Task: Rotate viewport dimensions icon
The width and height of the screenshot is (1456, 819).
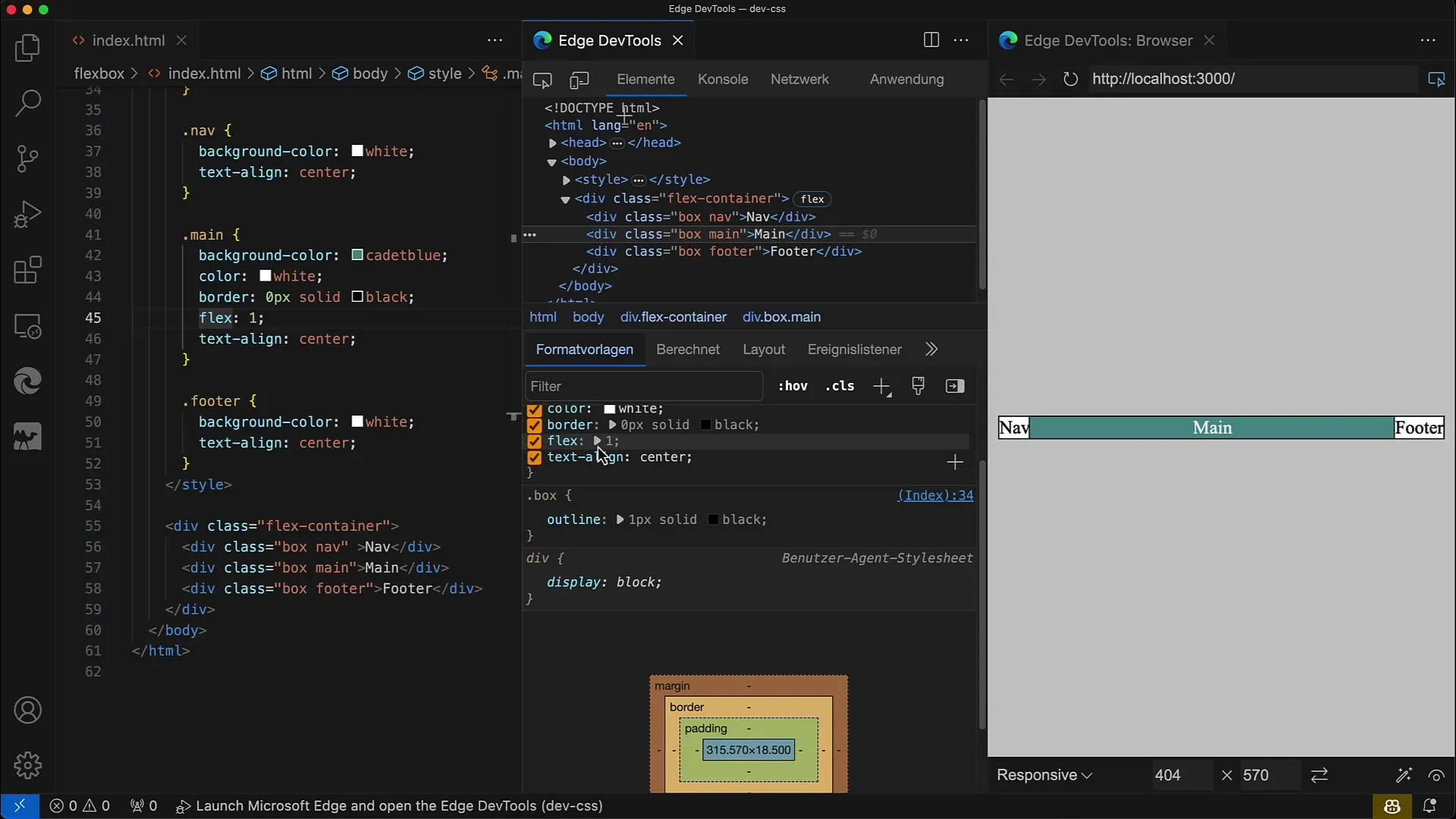Action: tap(1319, 775)
